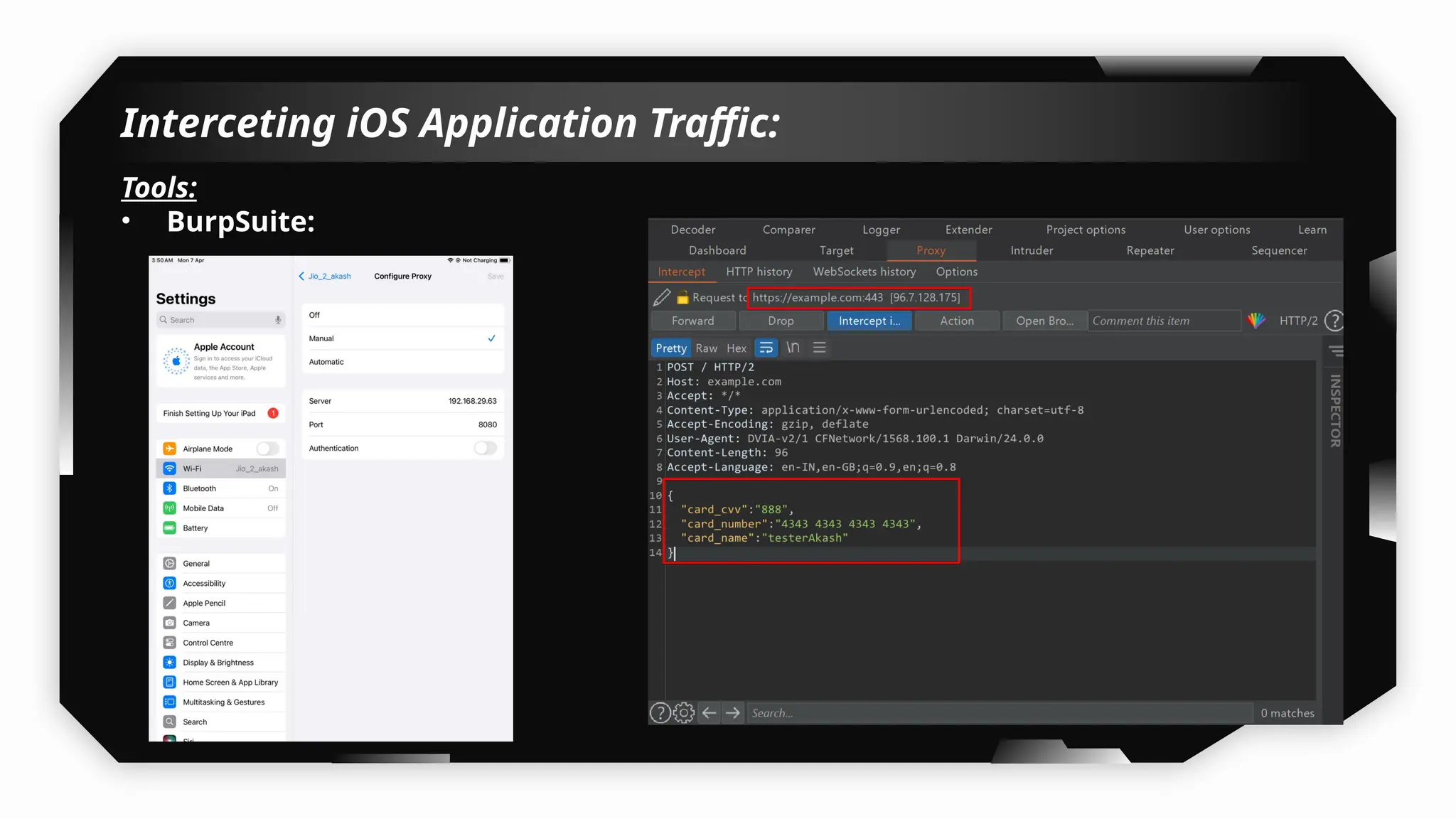Screen dimensions: 1456x819
Task: Open the Dashboard tab
Action: click(x=717, y=250)
